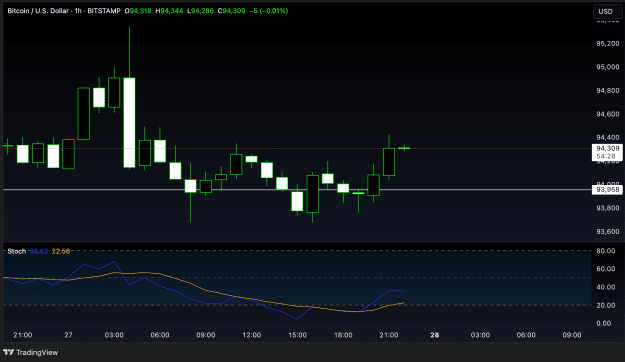Click the 93,600 price axis label

(x=607, y=232)
